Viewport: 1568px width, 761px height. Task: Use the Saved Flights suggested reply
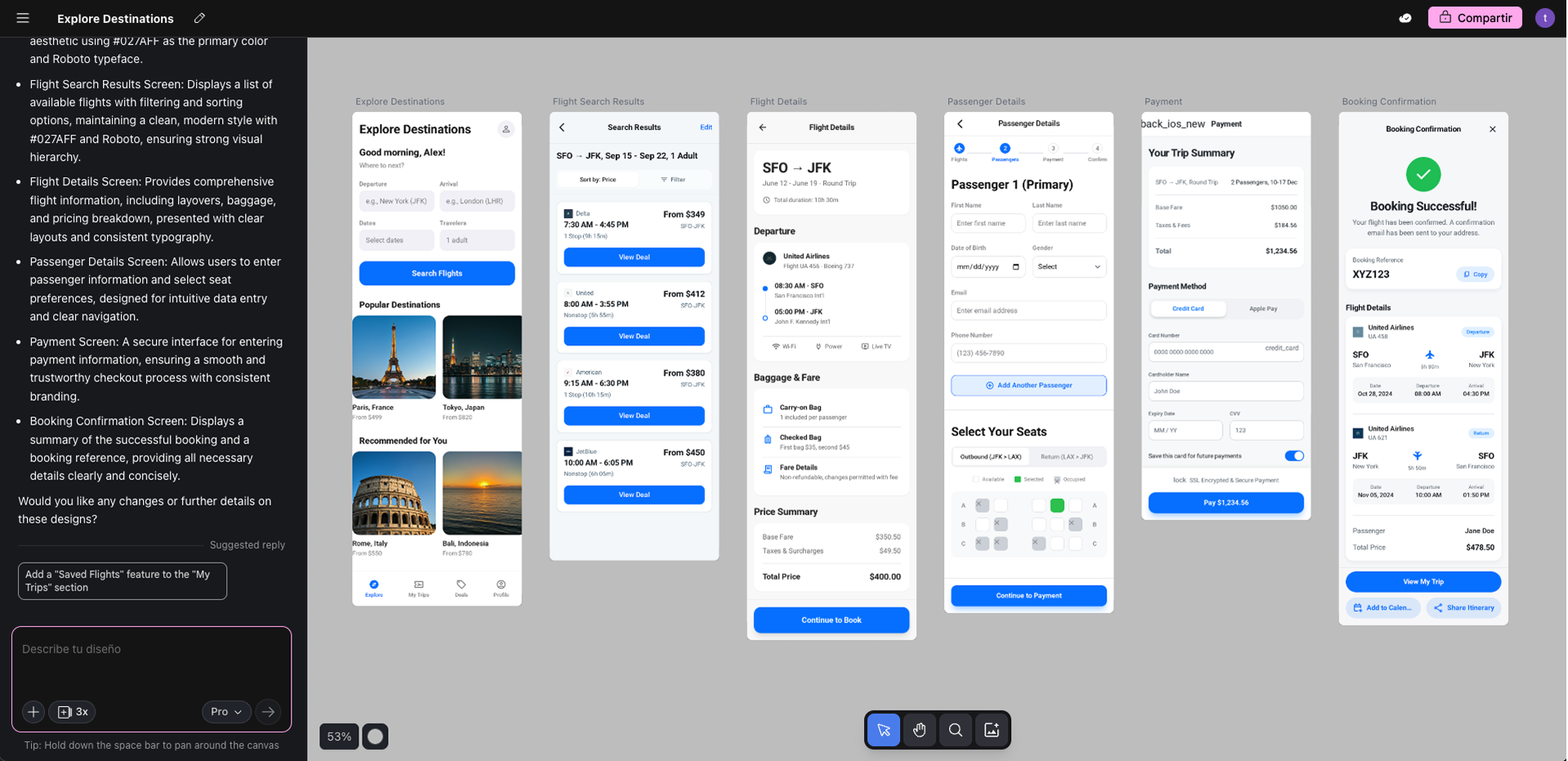[122, 581]
